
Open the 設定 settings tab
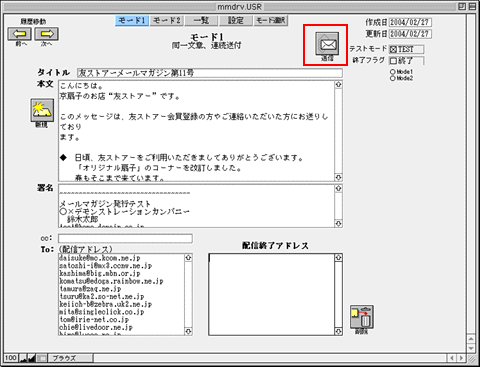coord(236,20)
